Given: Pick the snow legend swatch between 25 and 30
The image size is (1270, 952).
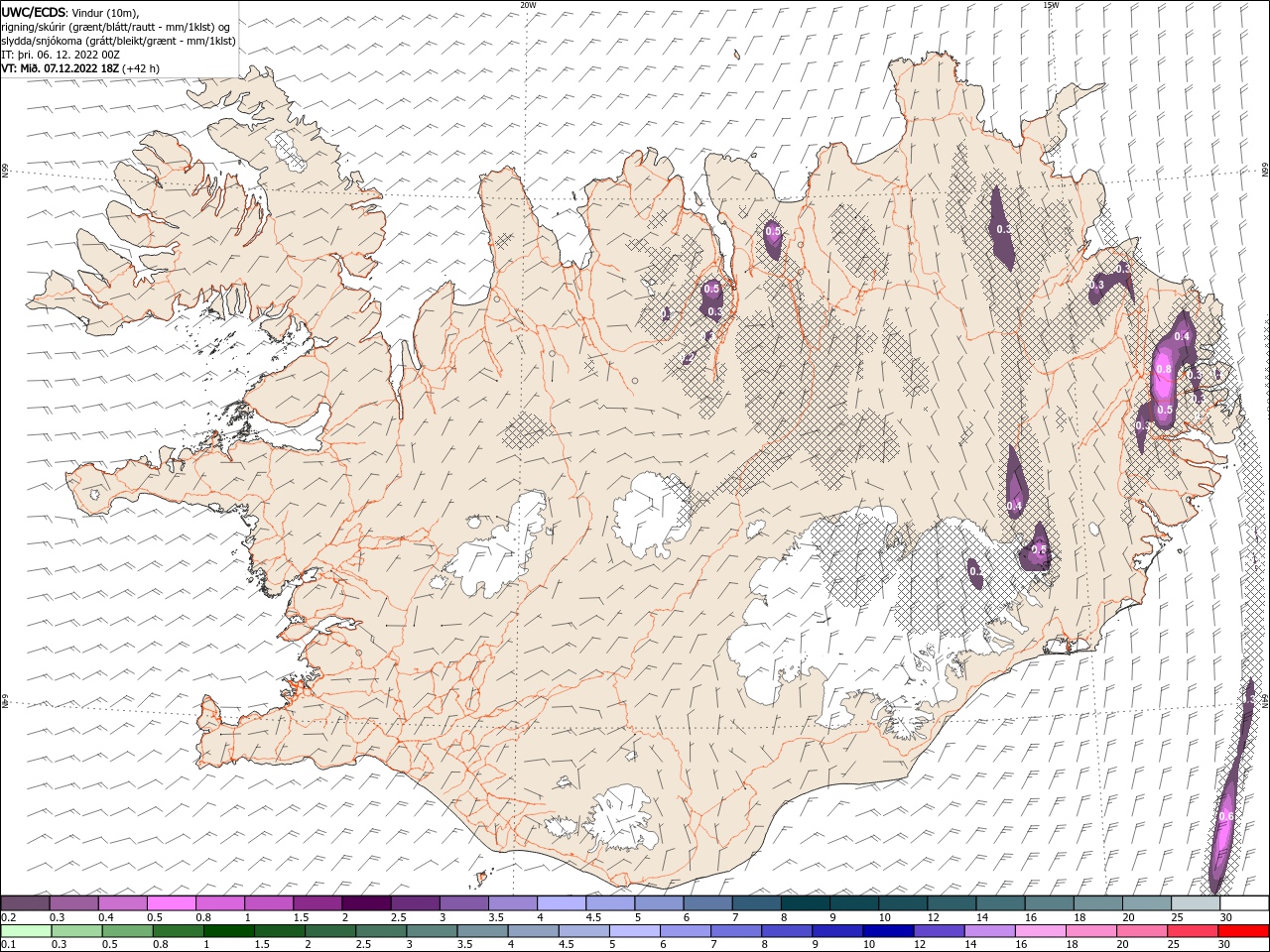Looking at the screenshot, I should coord(1195,902).
